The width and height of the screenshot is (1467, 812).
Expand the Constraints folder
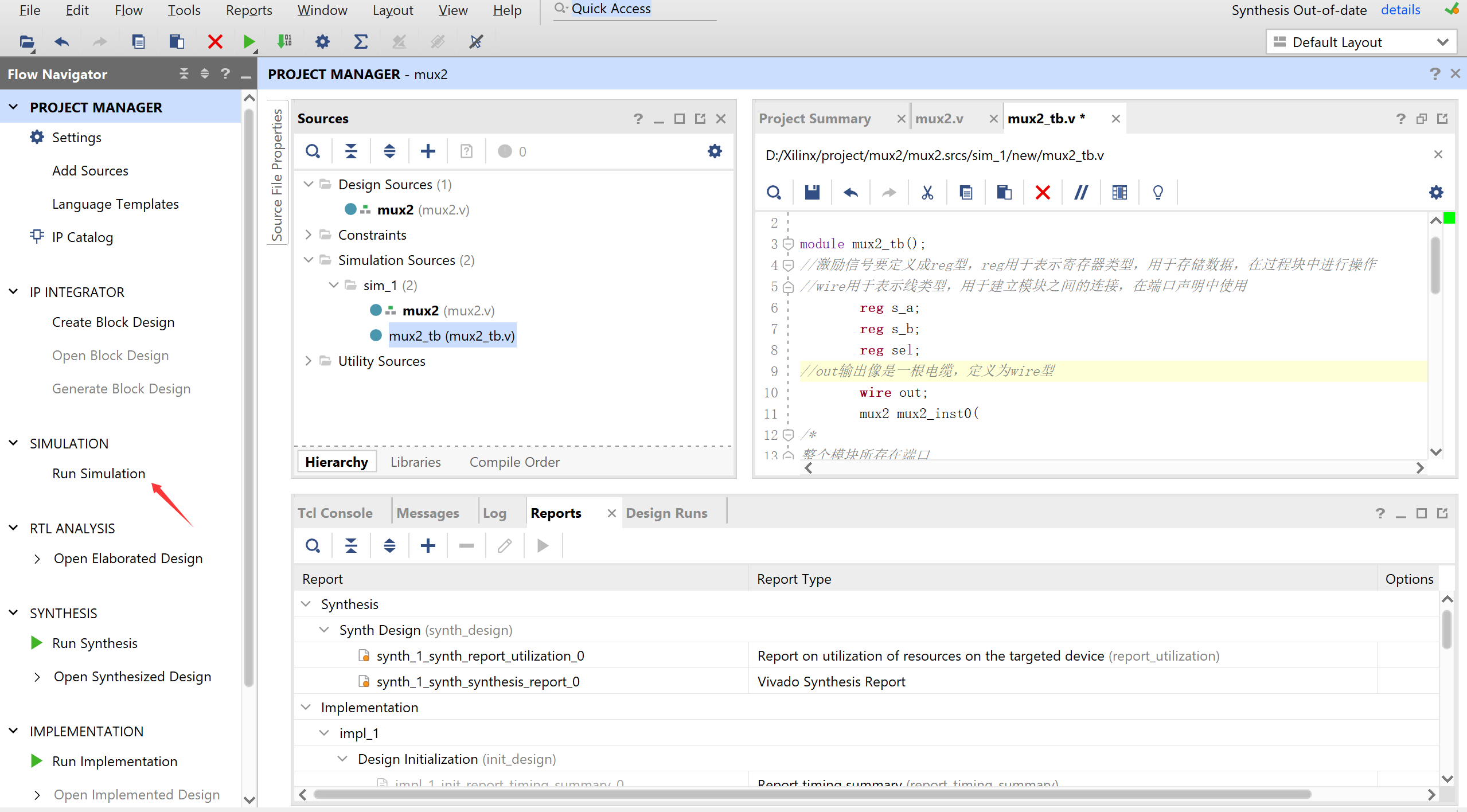point(308,235)
